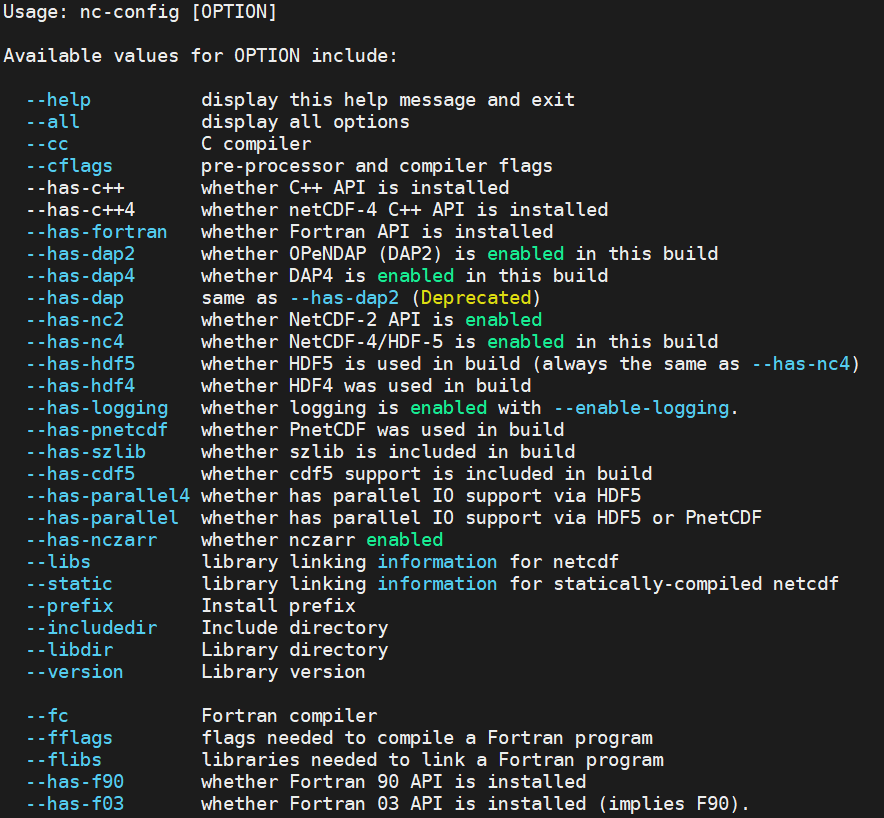This screenshot has height=818, width=884.
Task: Click the --static option text
Action: coord(69,583)
